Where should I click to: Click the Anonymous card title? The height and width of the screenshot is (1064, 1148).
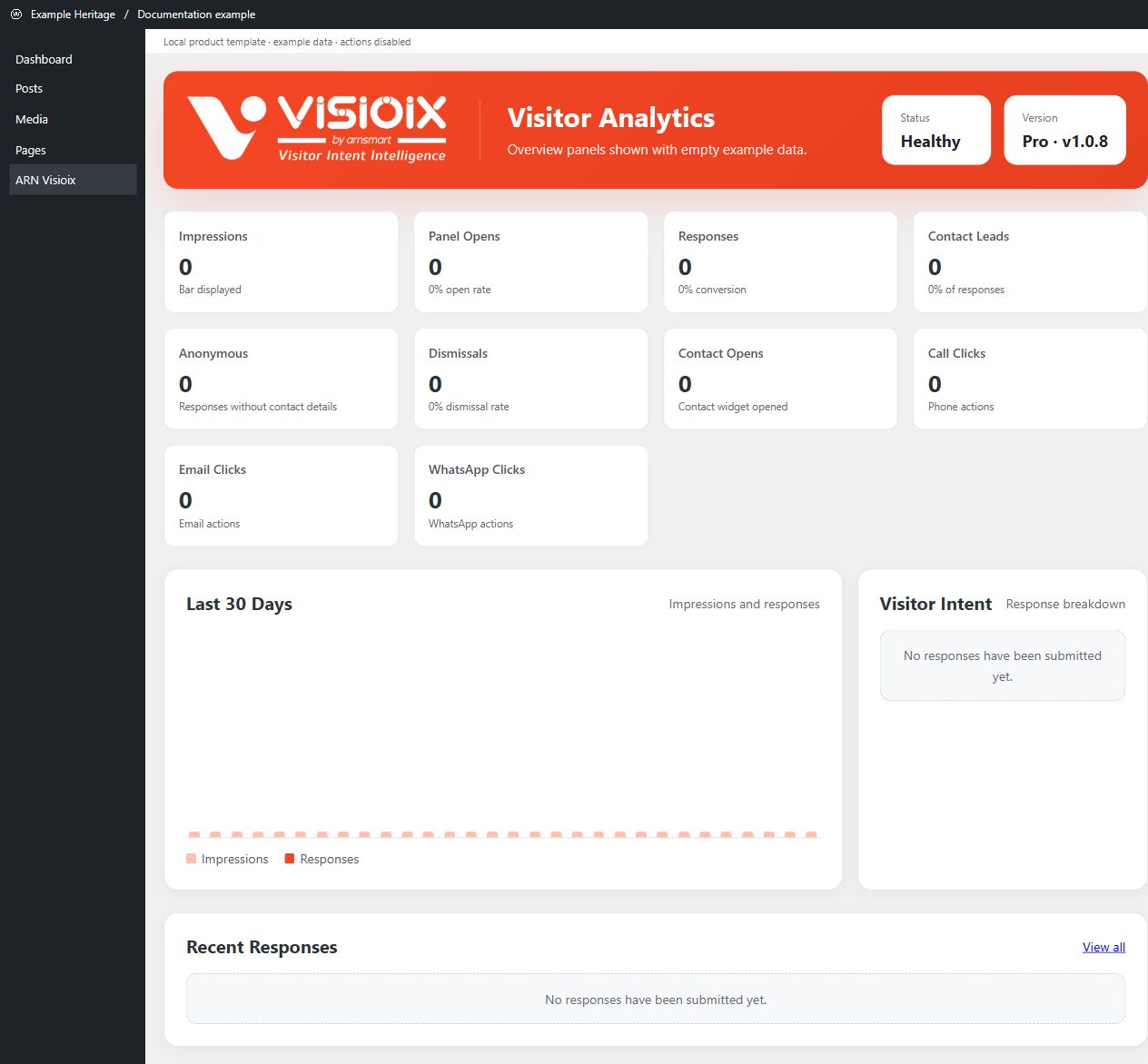coord(213,353)
